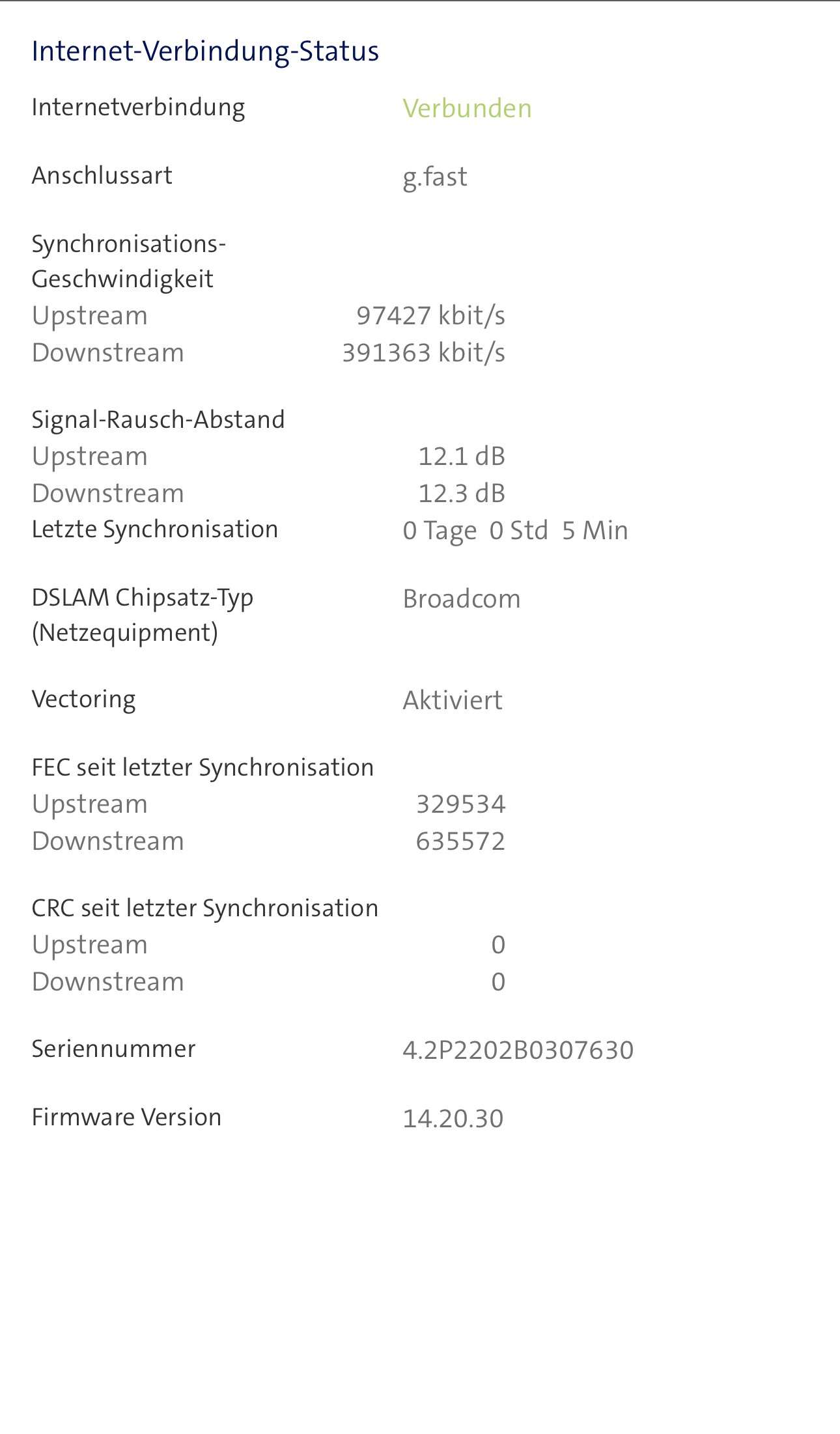The image size is (840, 1434).
Task: Select the green Verbunden status text
Action: pyautogui.click(x=467, y=108)
